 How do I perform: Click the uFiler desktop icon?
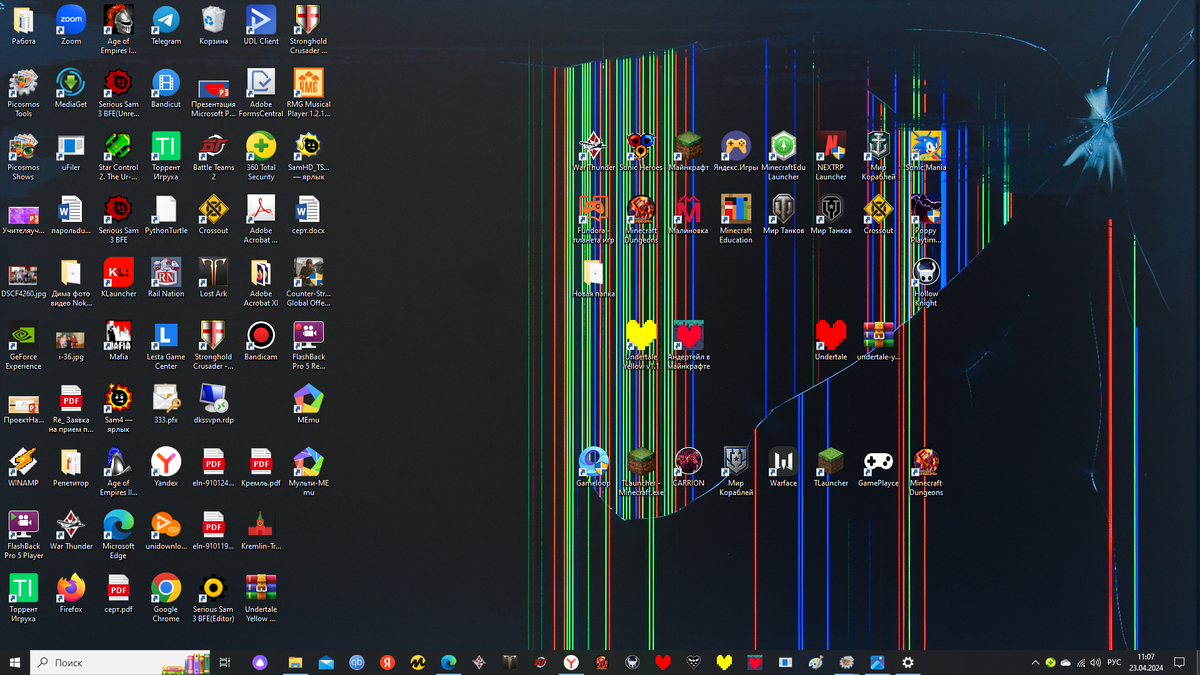[71, 152]
